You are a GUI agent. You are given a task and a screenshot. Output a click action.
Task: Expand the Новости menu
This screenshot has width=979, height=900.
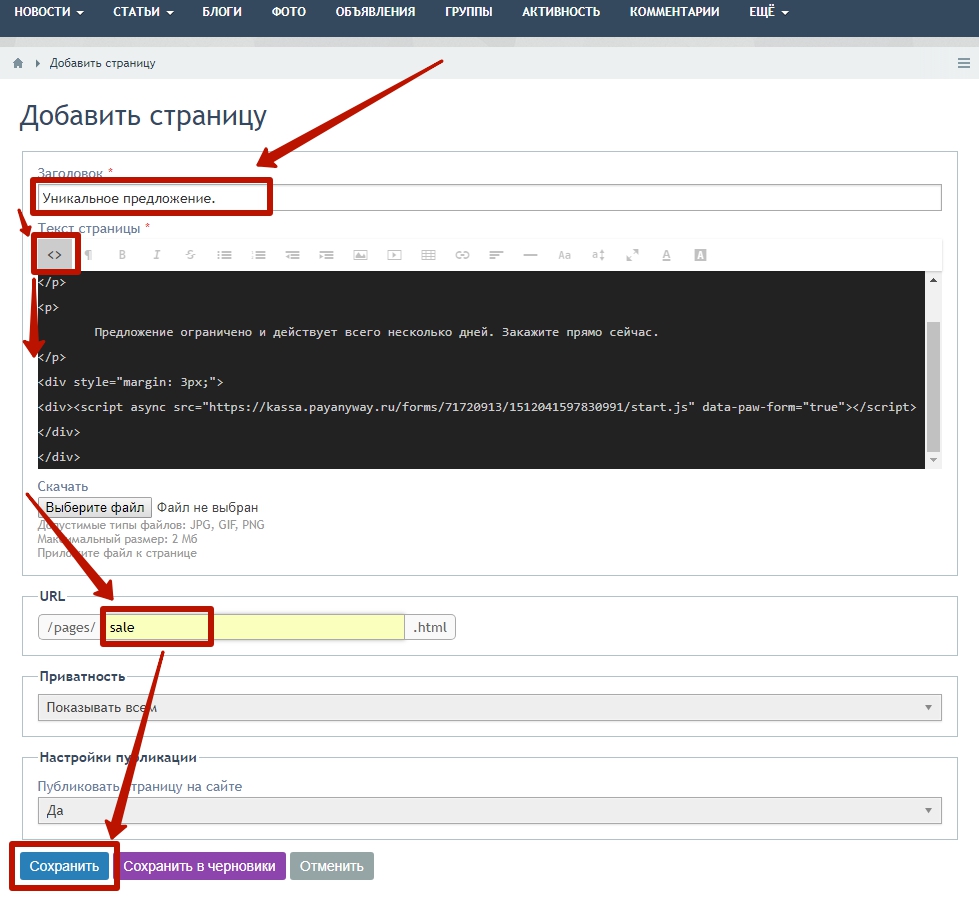tap(48, 12)
